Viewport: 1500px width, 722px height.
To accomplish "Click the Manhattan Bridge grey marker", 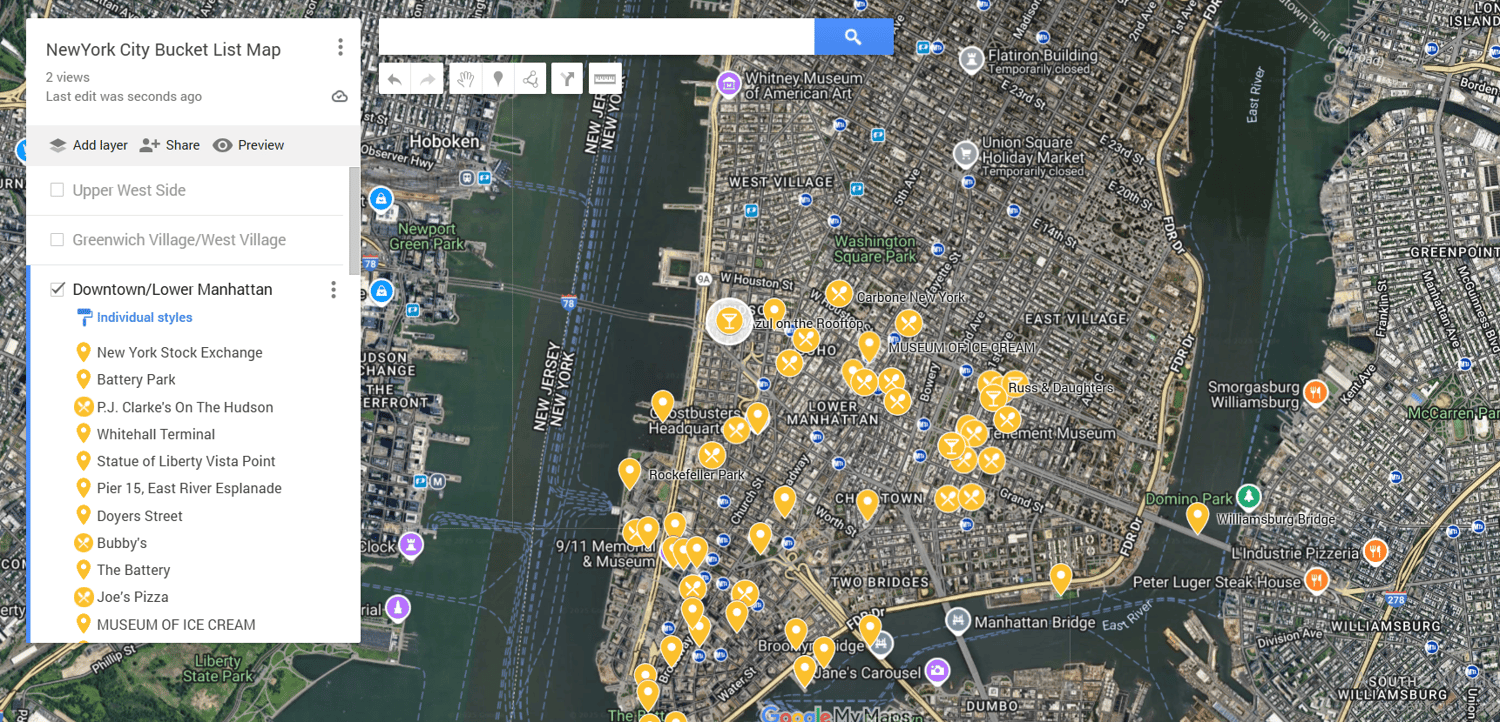I will (959, 621).
